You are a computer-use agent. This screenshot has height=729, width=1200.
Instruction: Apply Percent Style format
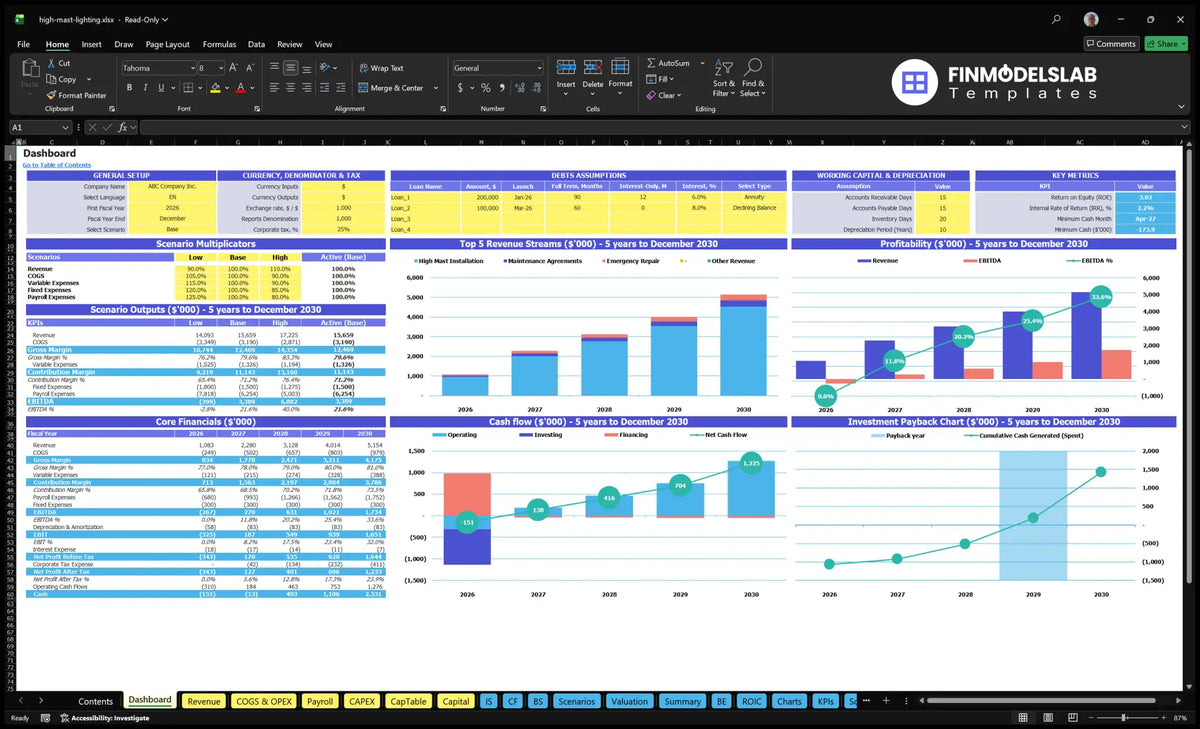[x=486, y=88]
